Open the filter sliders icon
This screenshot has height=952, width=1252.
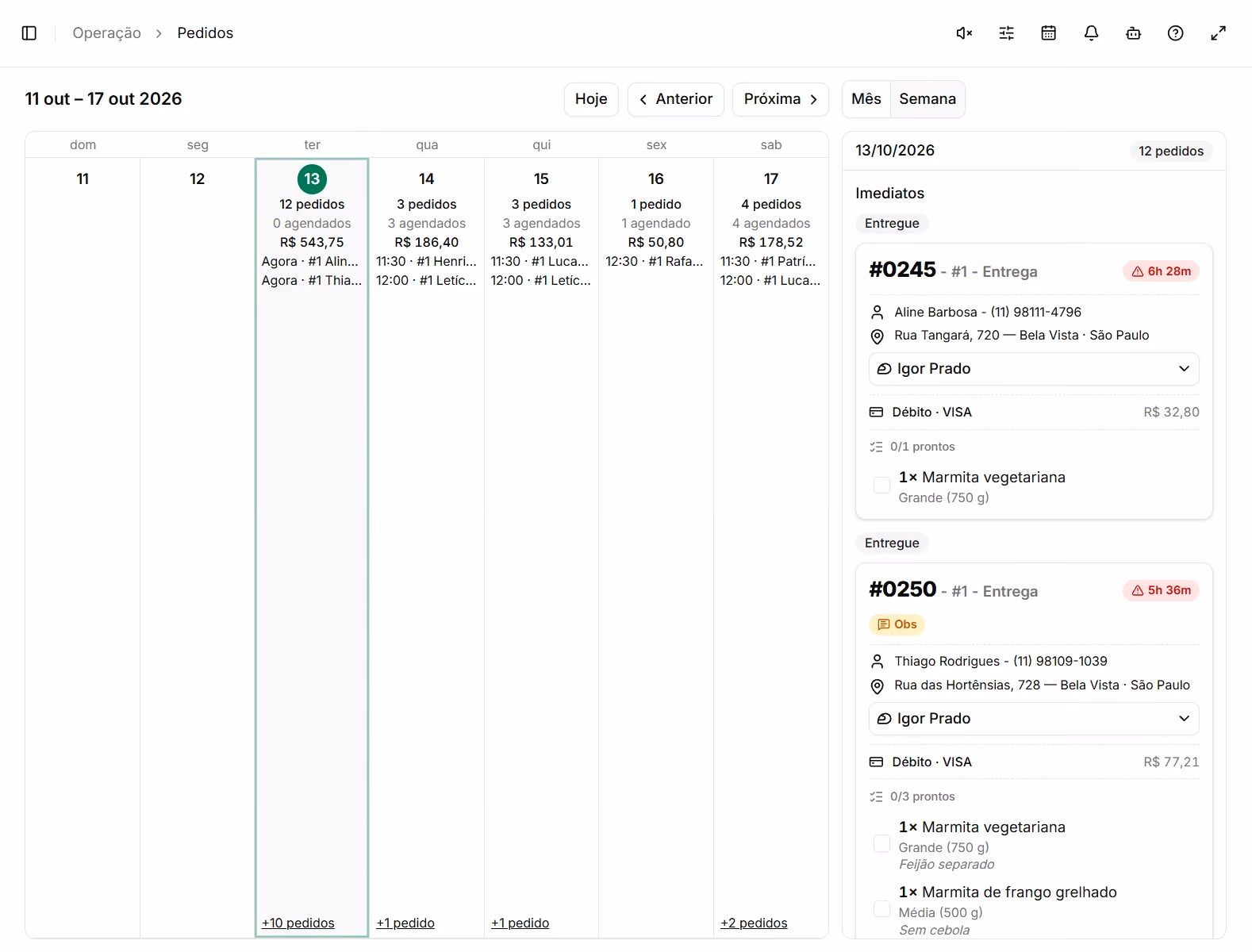point(1006,33)
